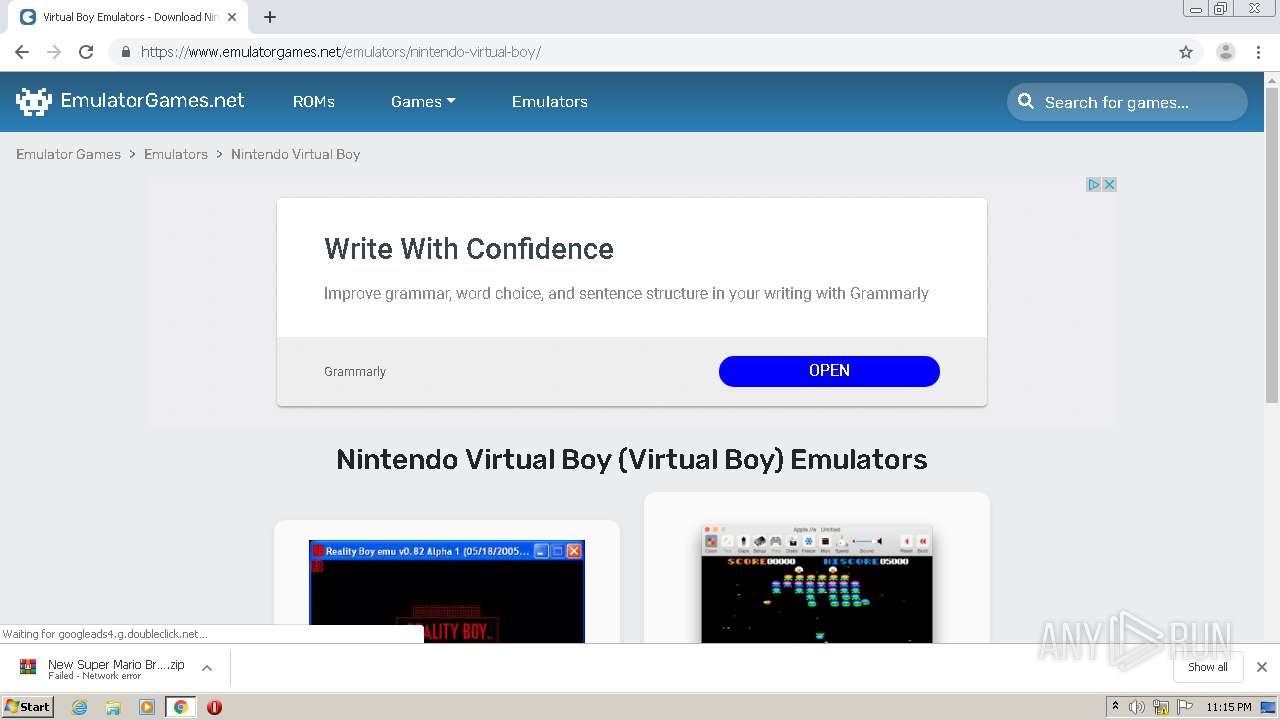Open the Windows Start menu
Viewport: 1280px width, 720px height.
coord(27,707)
